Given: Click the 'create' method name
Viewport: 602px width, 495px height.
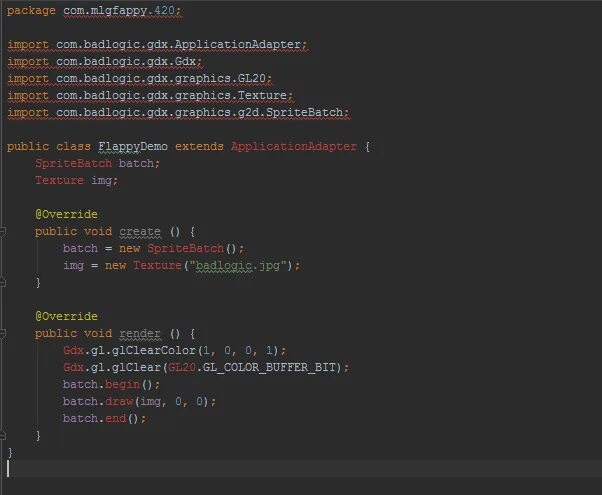Looking at the screenshot, I should (x=140, y=231).
